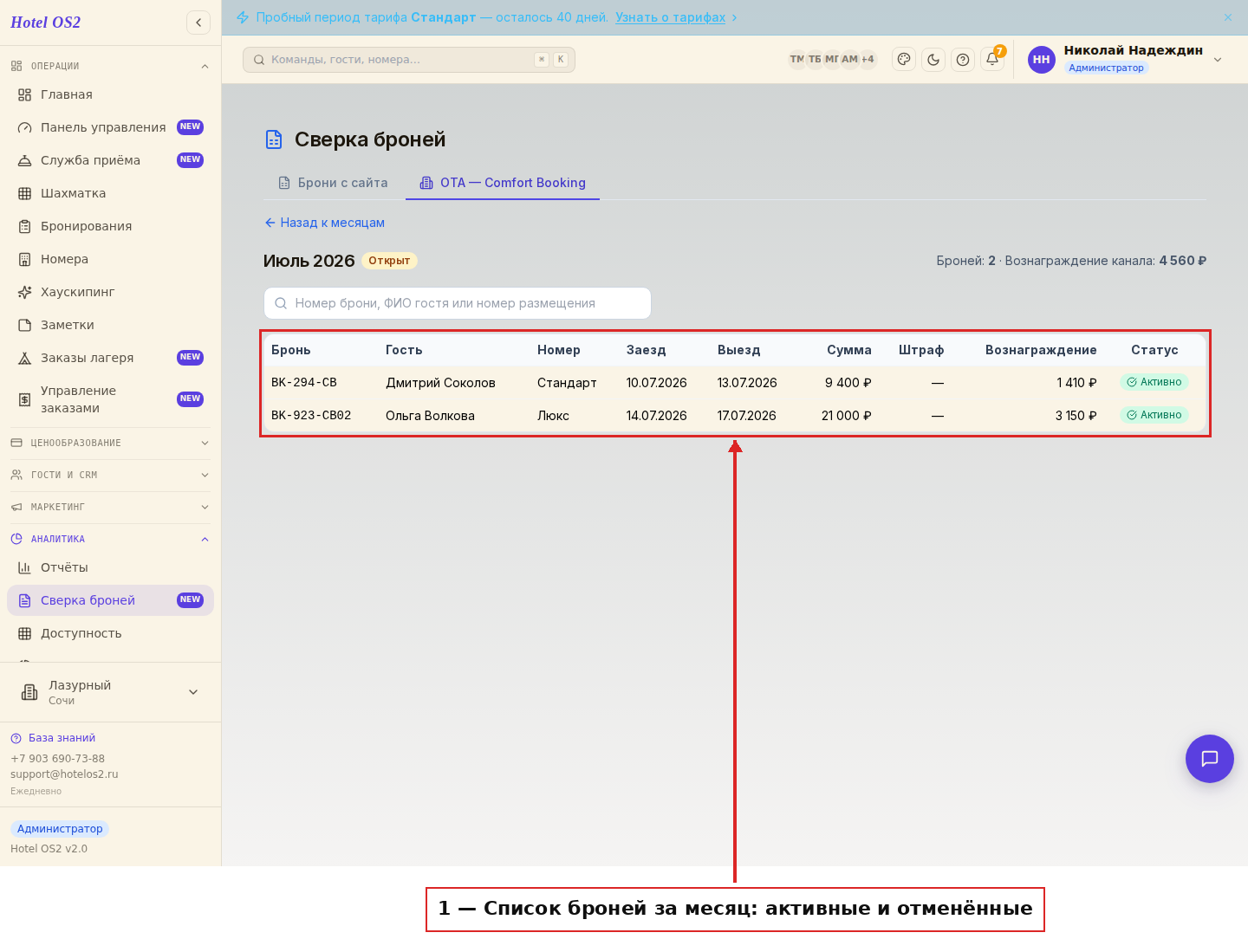The height and width of the screenshot is (952, 1248).
Task: Expand the Ценообразование section
Action: coord(110,443)
